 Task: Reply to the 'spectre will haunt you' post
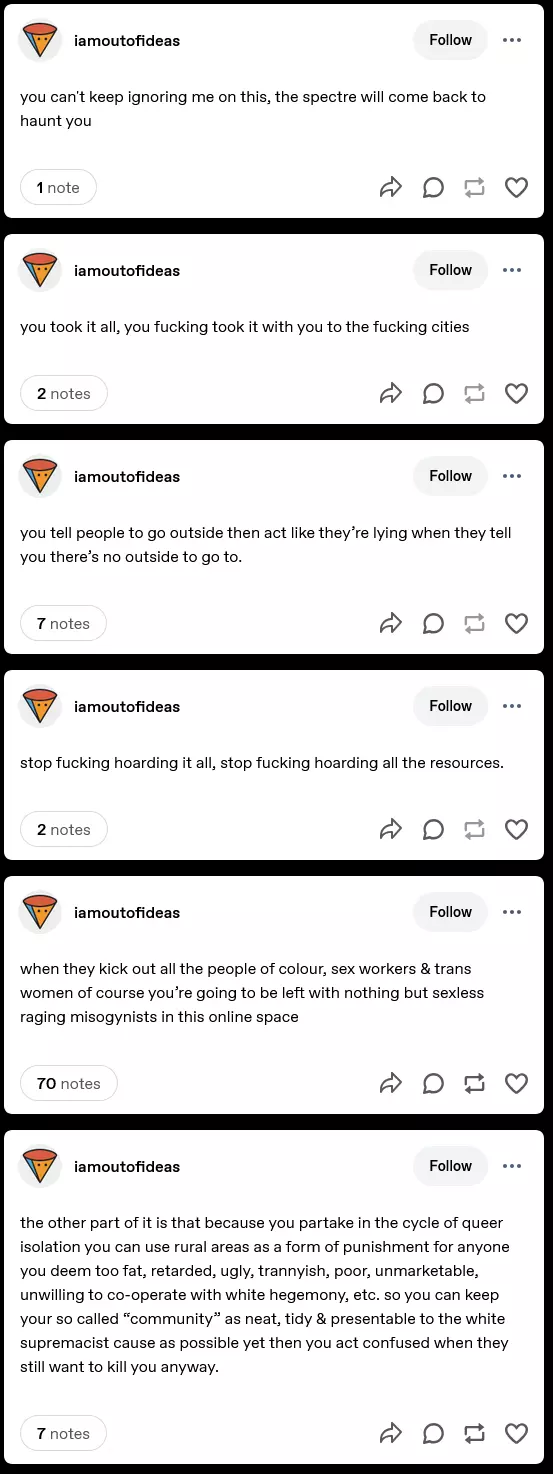pyautogui.click(x=433, y=187)
